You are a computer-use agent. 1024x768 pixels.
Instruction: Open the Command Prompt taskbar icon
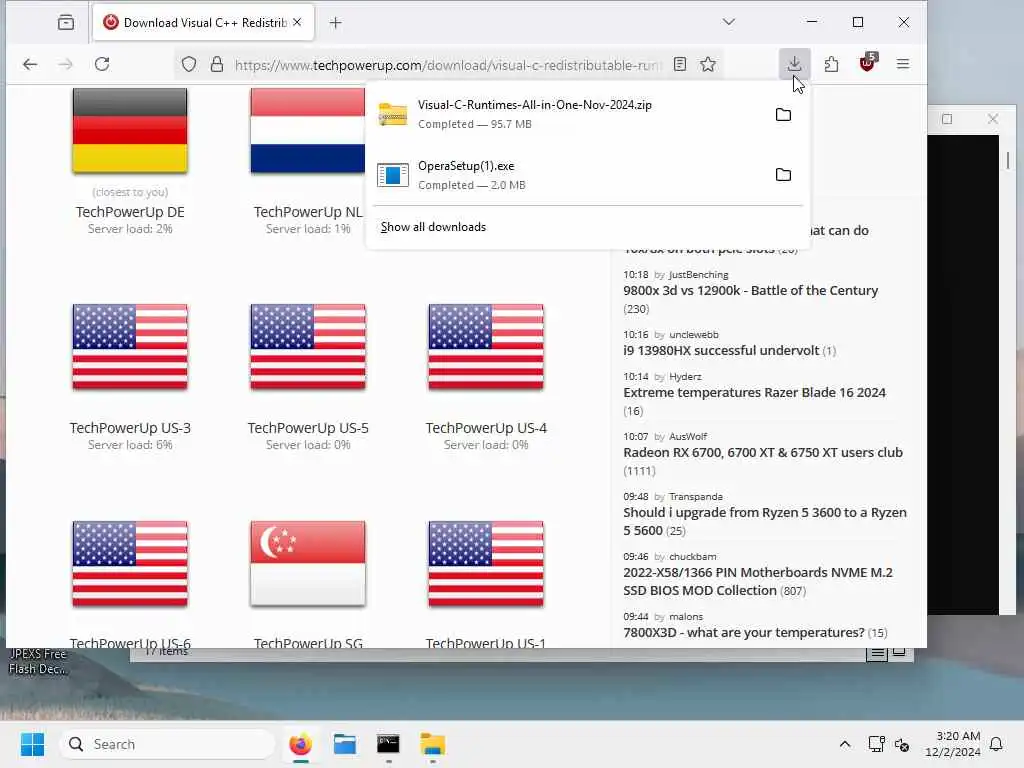[x=388, y=744]
